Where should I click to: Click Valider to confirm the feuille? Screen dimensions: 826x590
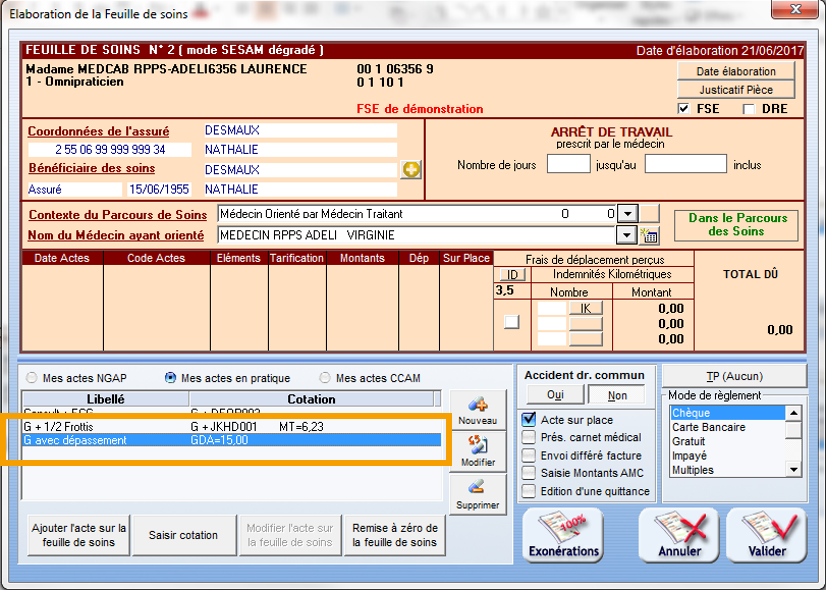(x=766, y=535)
